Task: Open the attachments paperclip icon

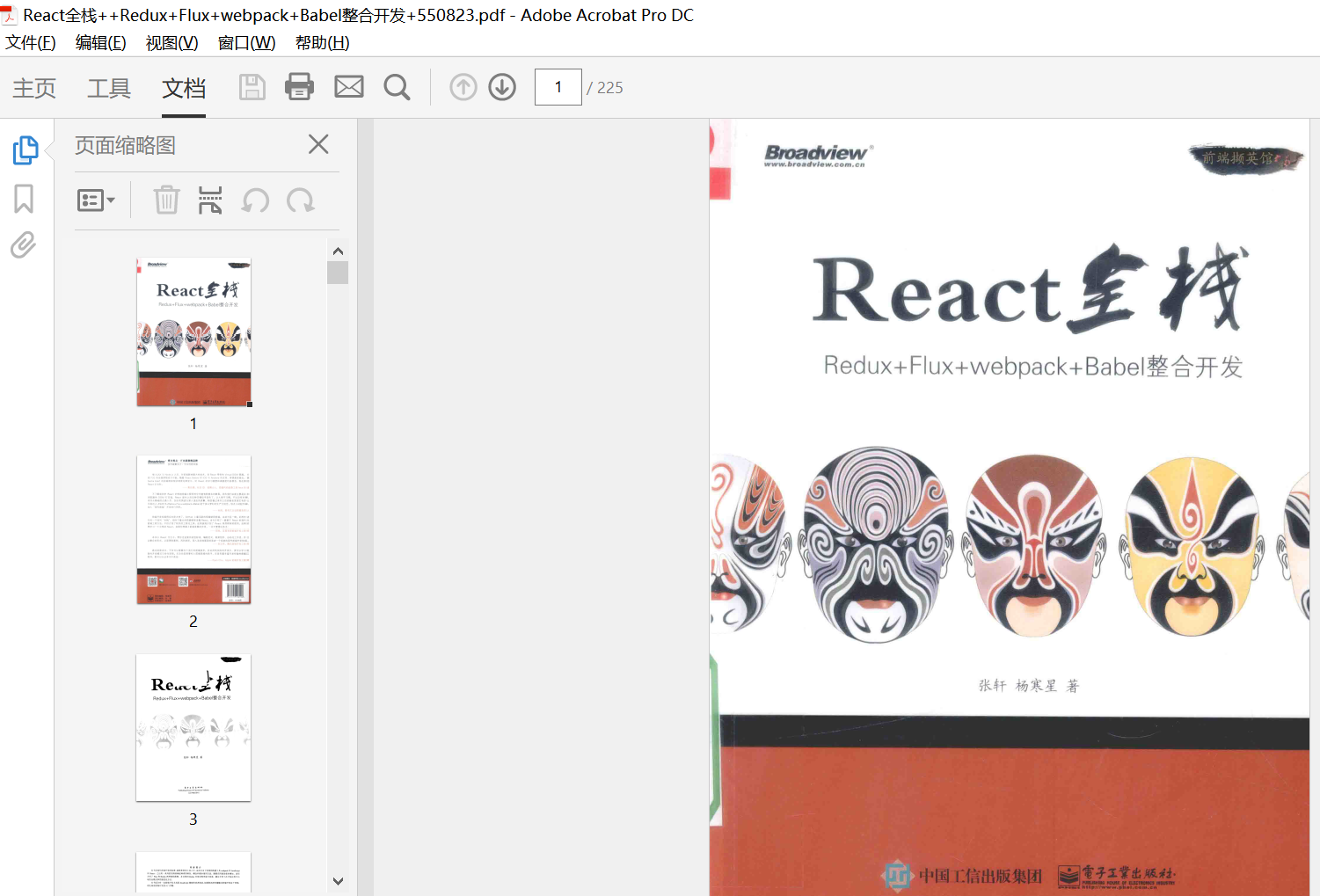Action: click(x=24, y=244)
